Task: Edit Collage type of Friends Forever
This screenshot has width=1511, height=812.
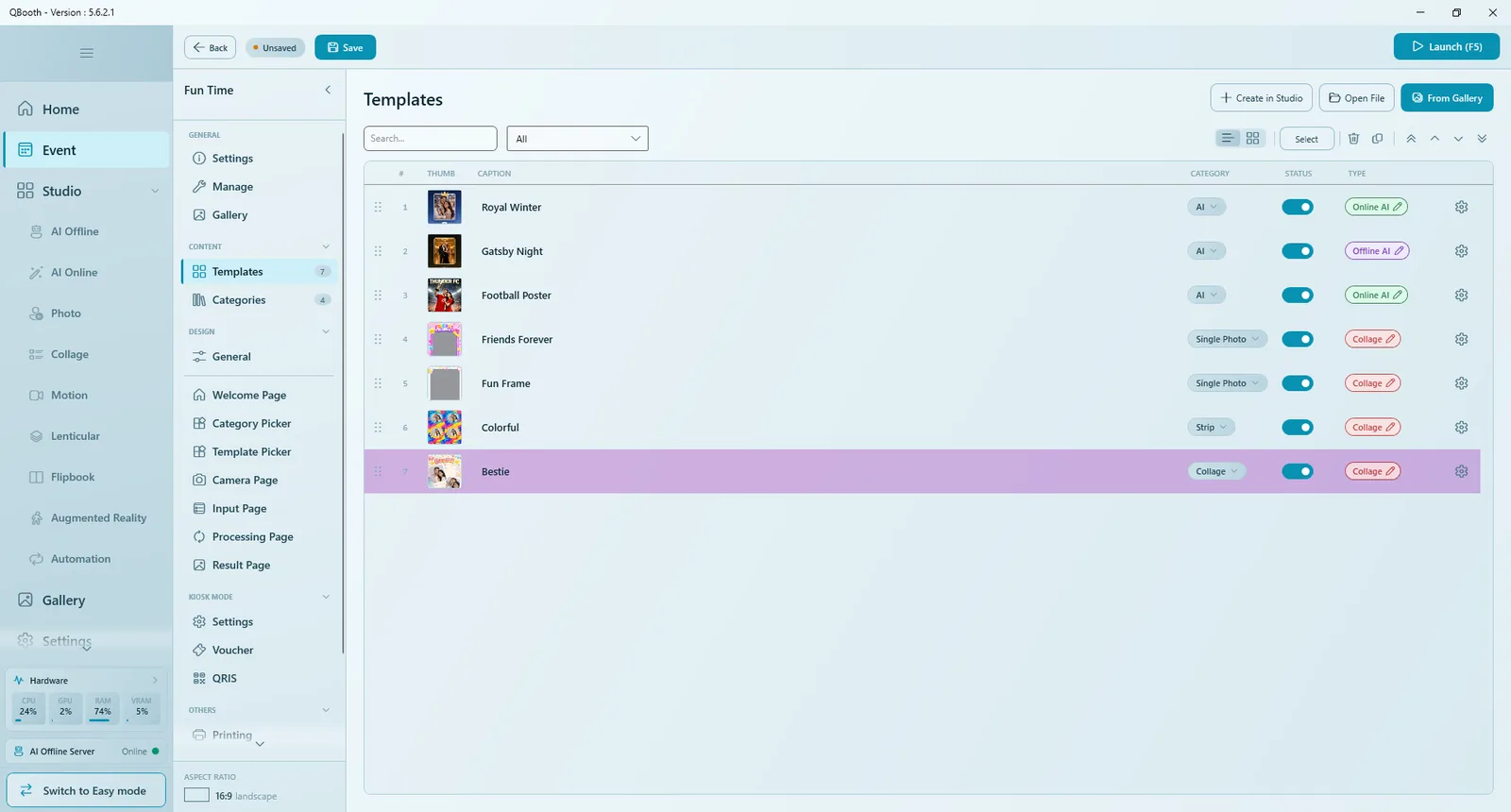Action: tap(1372, 339)
